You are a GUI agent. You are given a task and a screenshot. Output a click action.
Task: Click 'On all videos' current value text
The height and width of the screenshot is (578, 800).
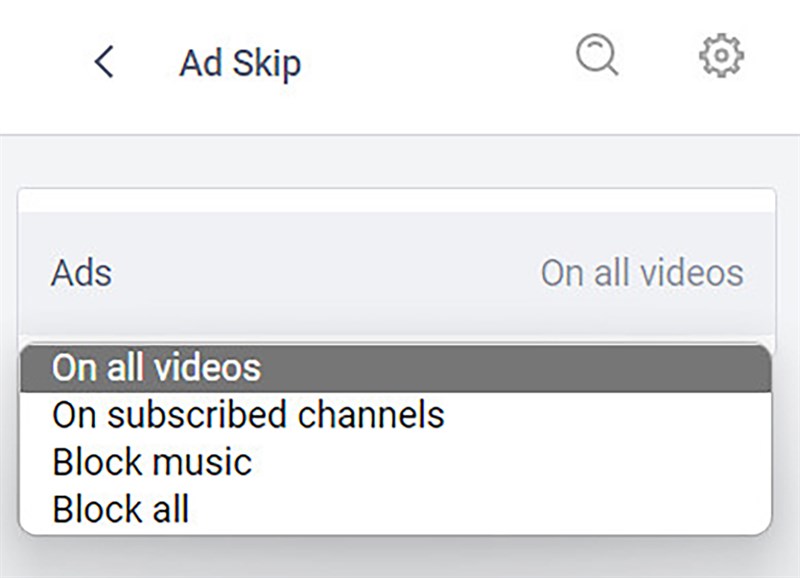click(640, 273)
